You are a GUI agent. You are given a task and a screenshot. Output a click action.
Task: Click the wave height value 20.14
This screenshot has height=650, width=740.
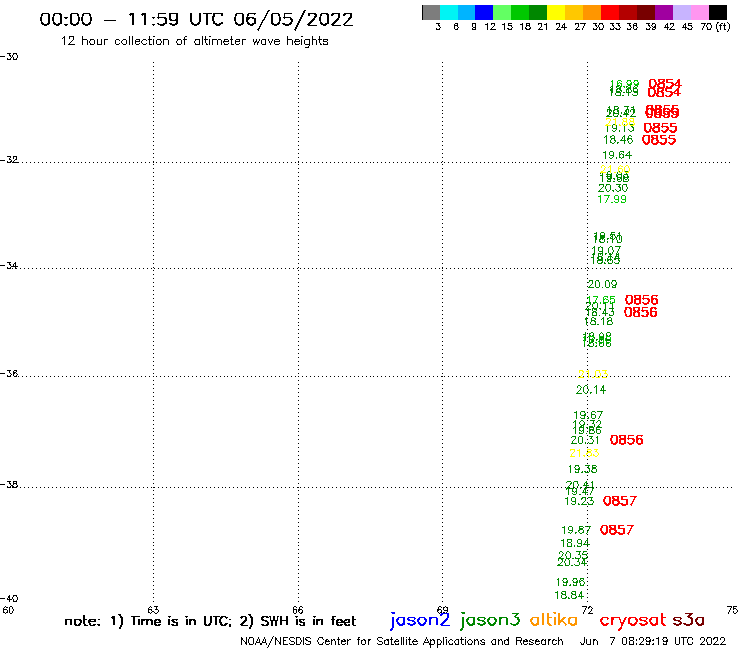click(x=591, y=390)
